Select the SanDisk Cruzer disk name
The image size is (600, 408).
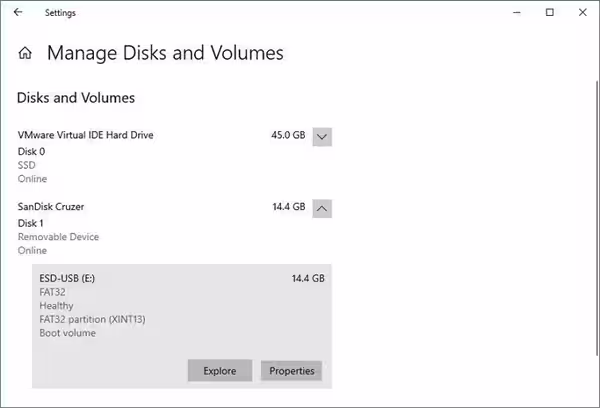point(51,206)
